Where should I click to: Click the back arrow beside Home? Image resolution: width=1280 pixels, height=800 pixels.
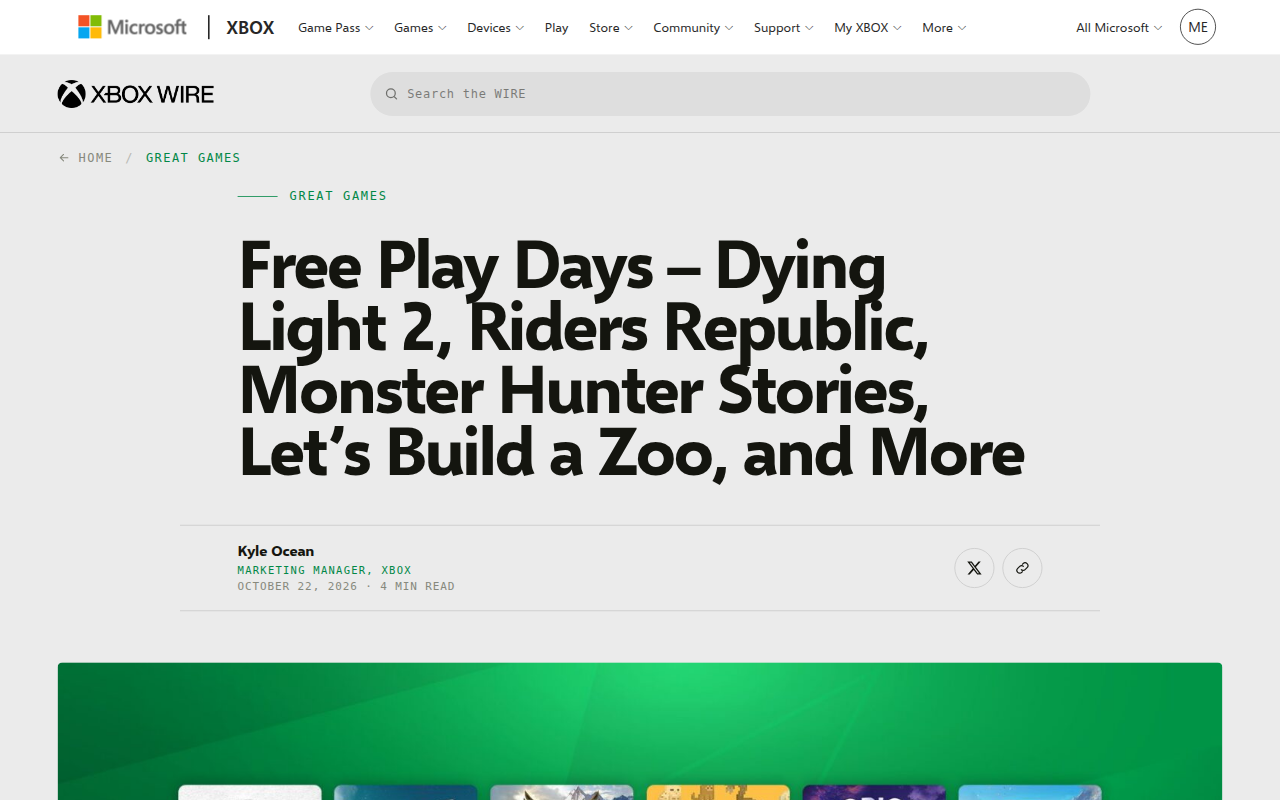(64, 158)
